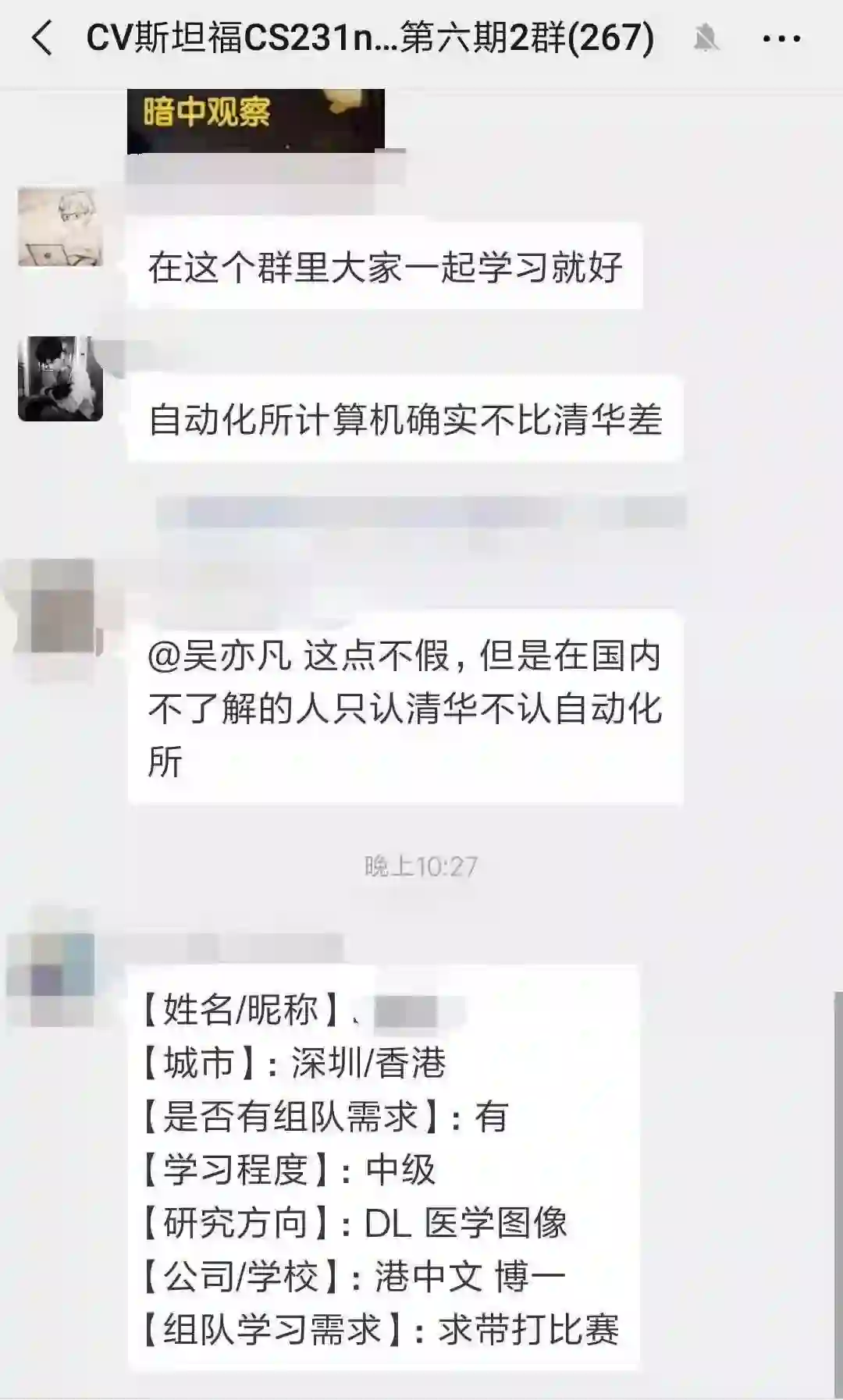The height and width of the screenshot is (1400, 843).
Task: Tap the back arrow in the header
Action: pyautogui.click(x=42, y=38)
